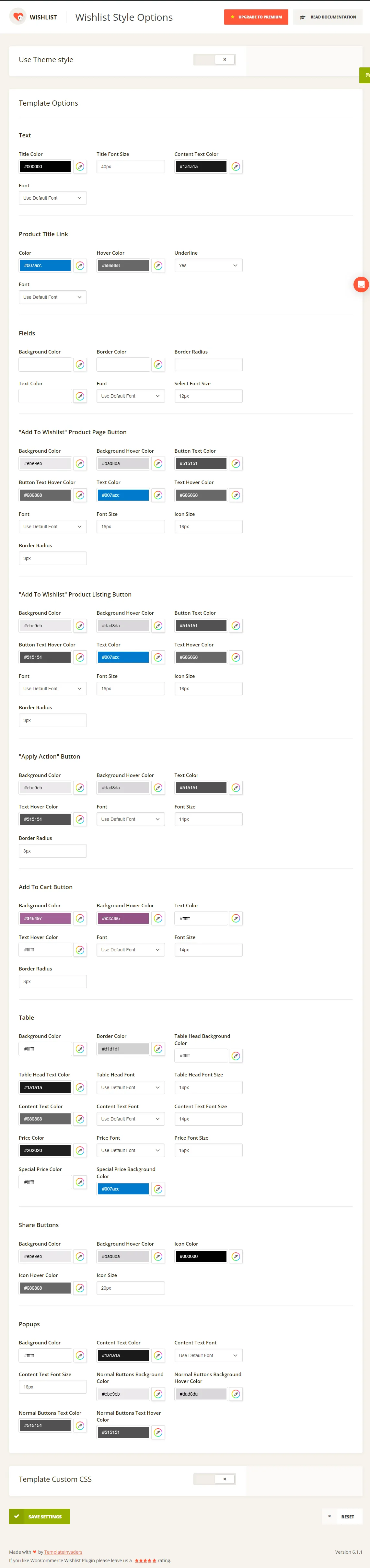Open picker icon for Product Title Link Hover Color

pos(157,265)
